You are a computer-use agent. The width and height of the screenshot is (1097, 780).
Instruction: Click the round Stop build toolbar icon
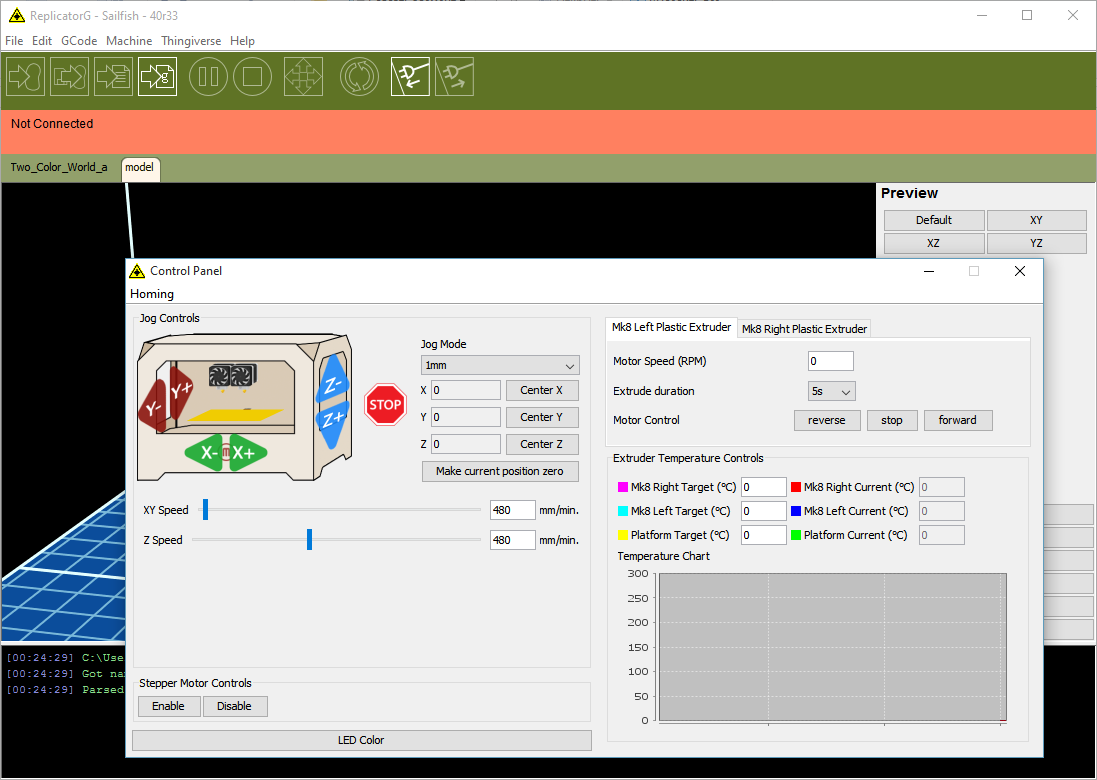pos(253,76)
